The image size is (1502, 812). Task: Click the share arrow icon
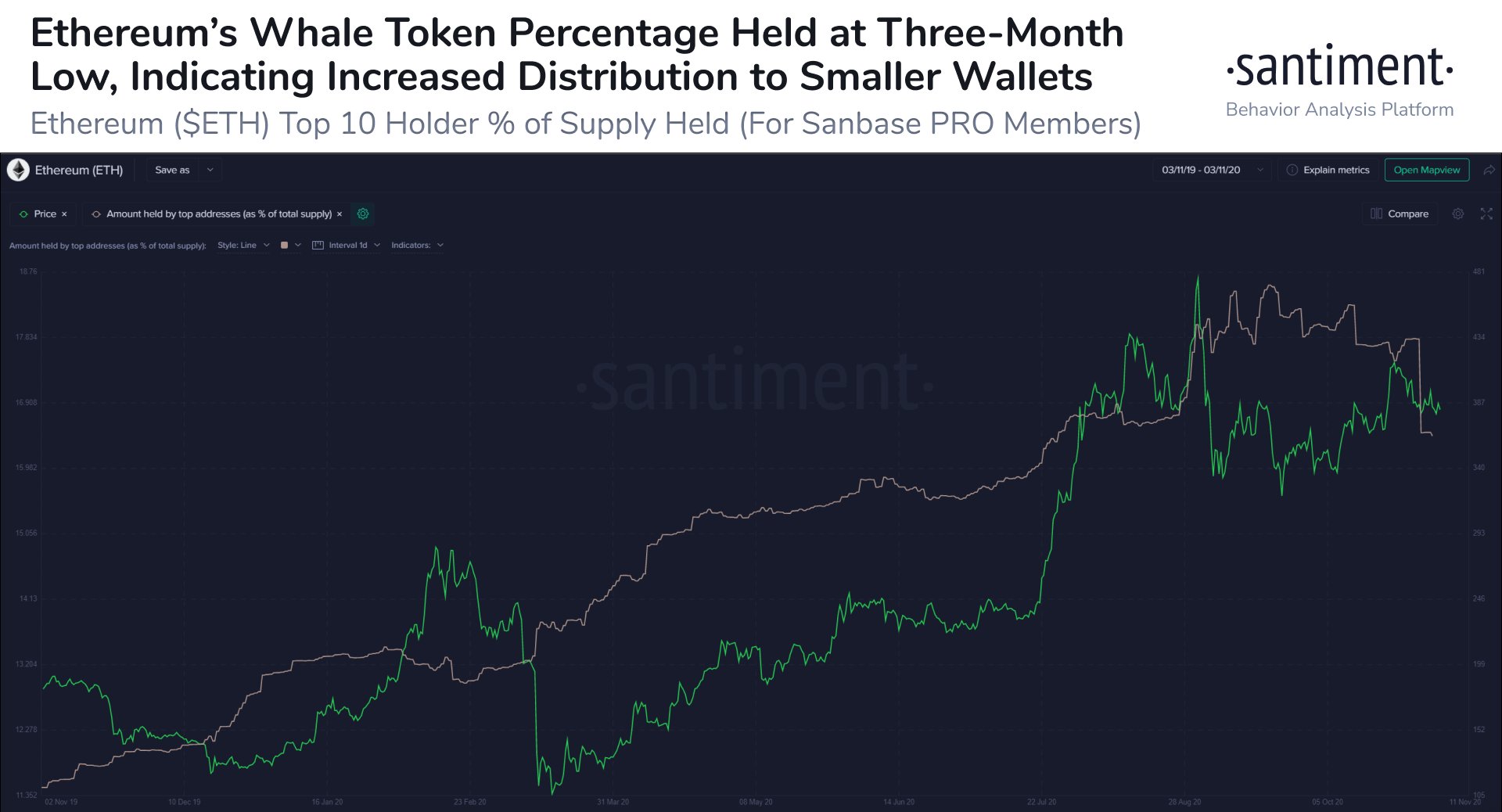[x=1489, y=170]
